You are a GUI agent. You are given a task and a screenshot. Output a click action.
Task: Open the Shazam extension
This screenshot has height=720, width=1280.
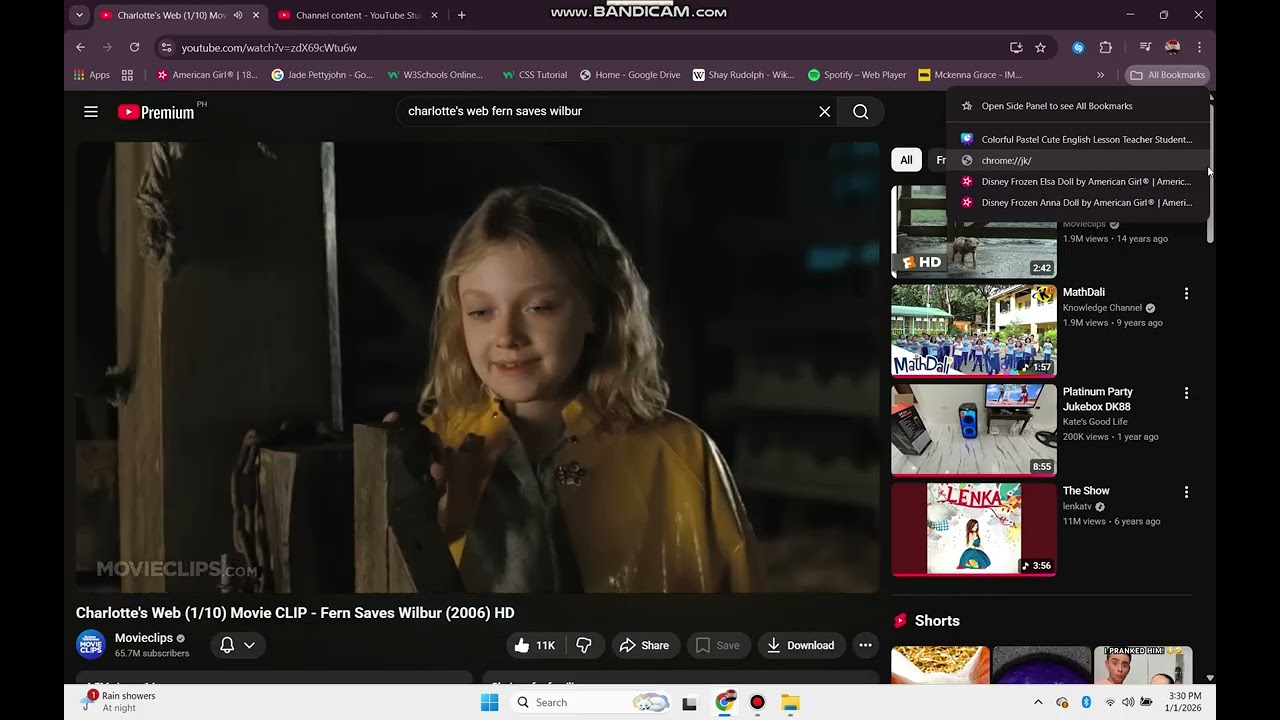(1078, 47)
